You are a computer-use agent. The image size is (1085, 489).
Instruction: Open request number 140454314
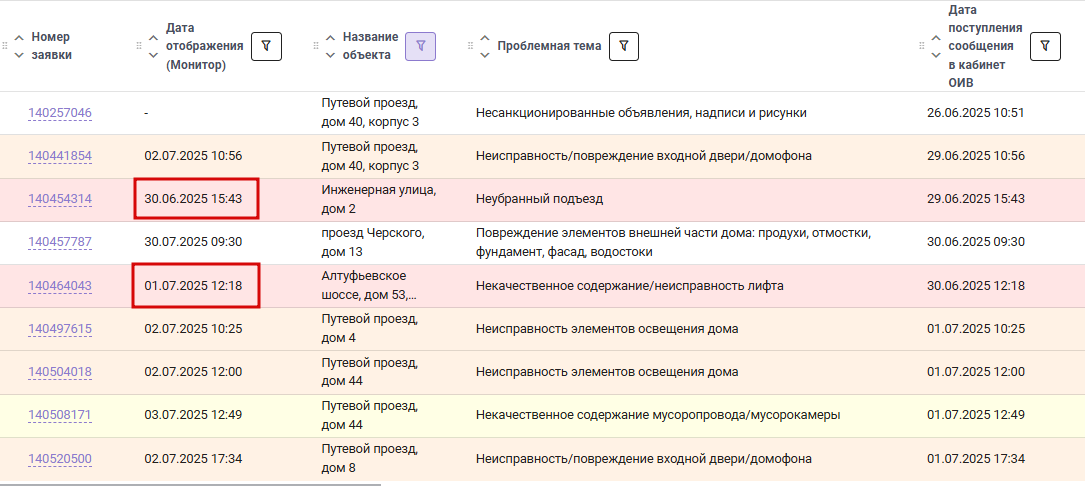click(60, 199)
